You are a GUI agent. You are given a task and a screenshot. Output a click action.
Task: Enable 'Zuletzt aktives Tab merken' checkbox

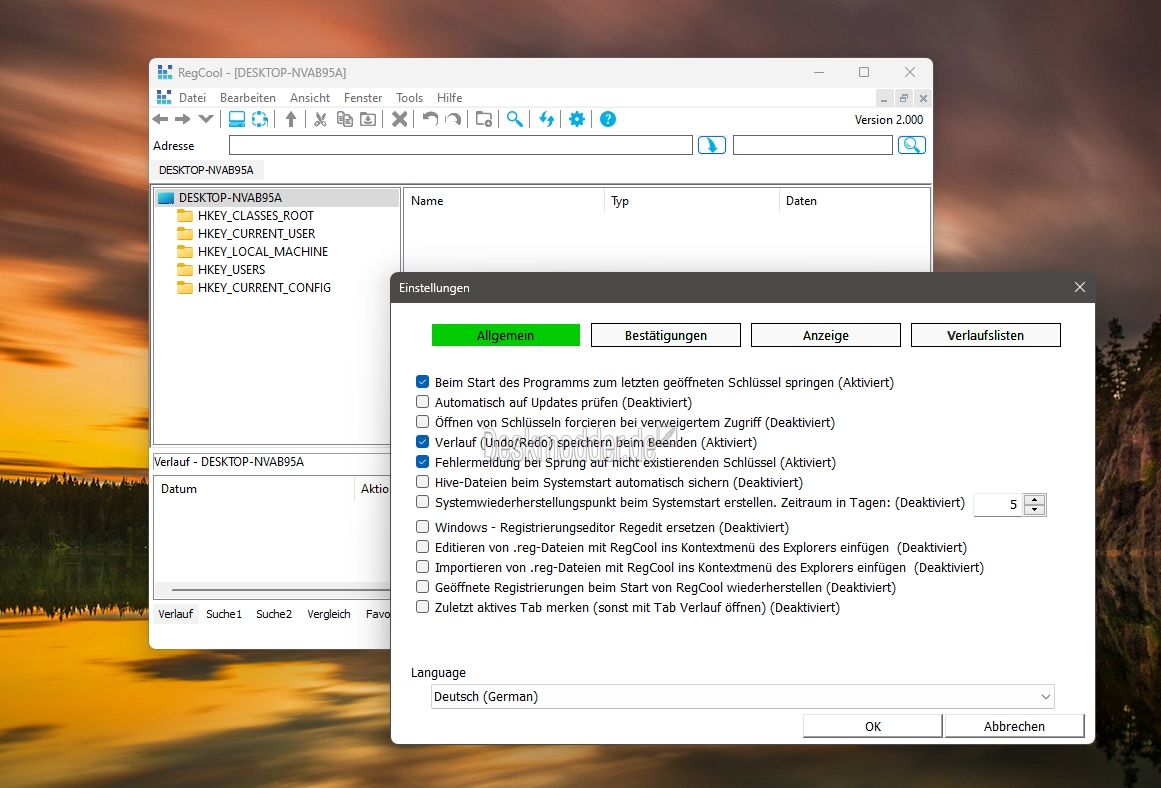pos(422,607)
